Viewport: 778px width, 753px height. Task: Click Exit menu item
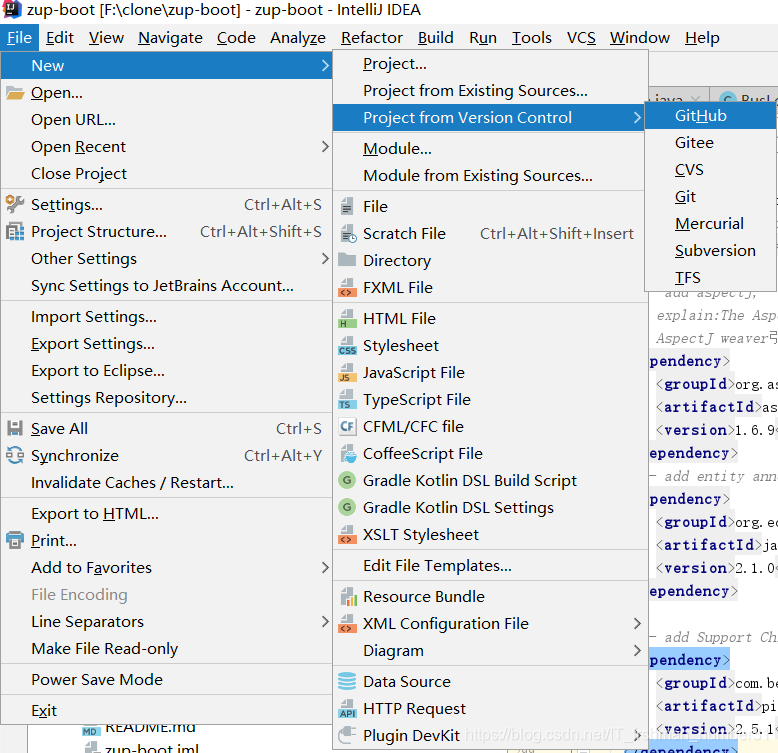[166, 710]
